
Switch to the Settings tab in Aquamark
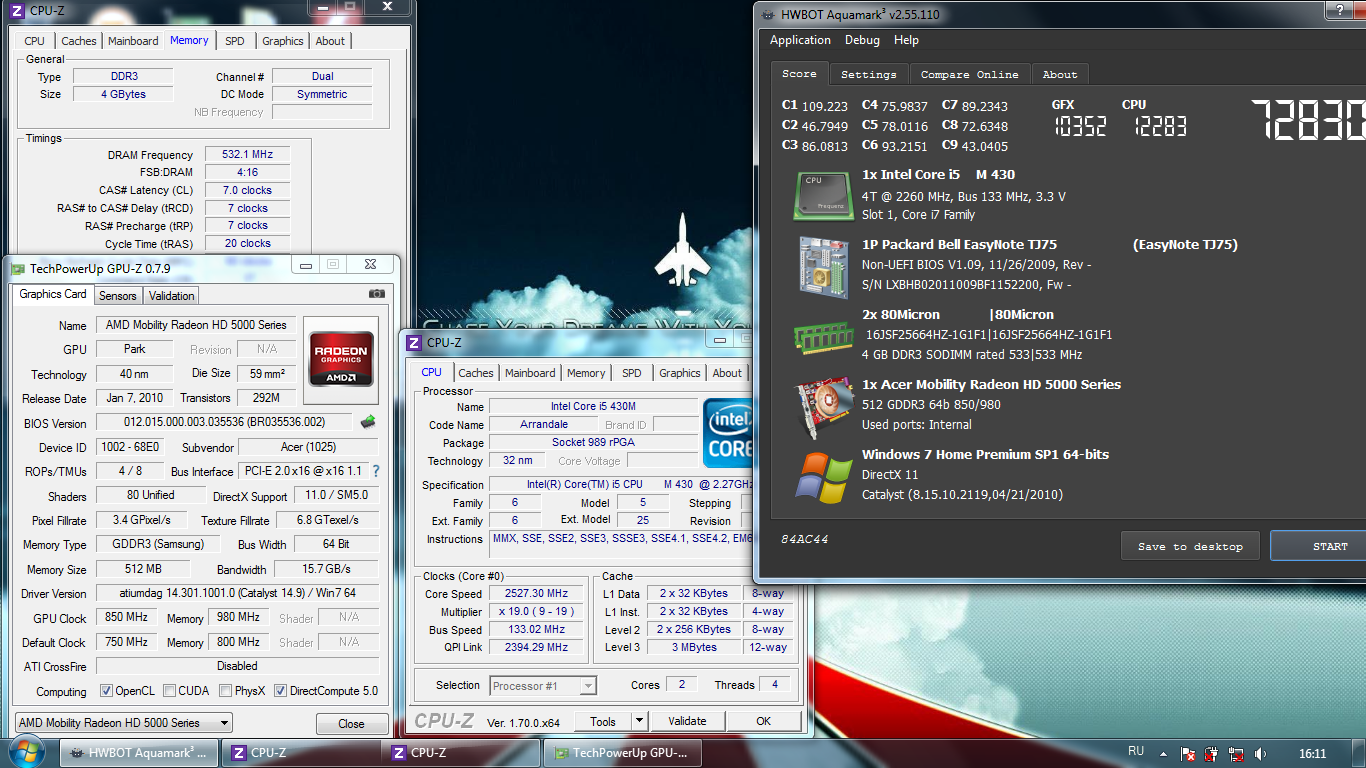pyautogui.click(x=868, y=74)
